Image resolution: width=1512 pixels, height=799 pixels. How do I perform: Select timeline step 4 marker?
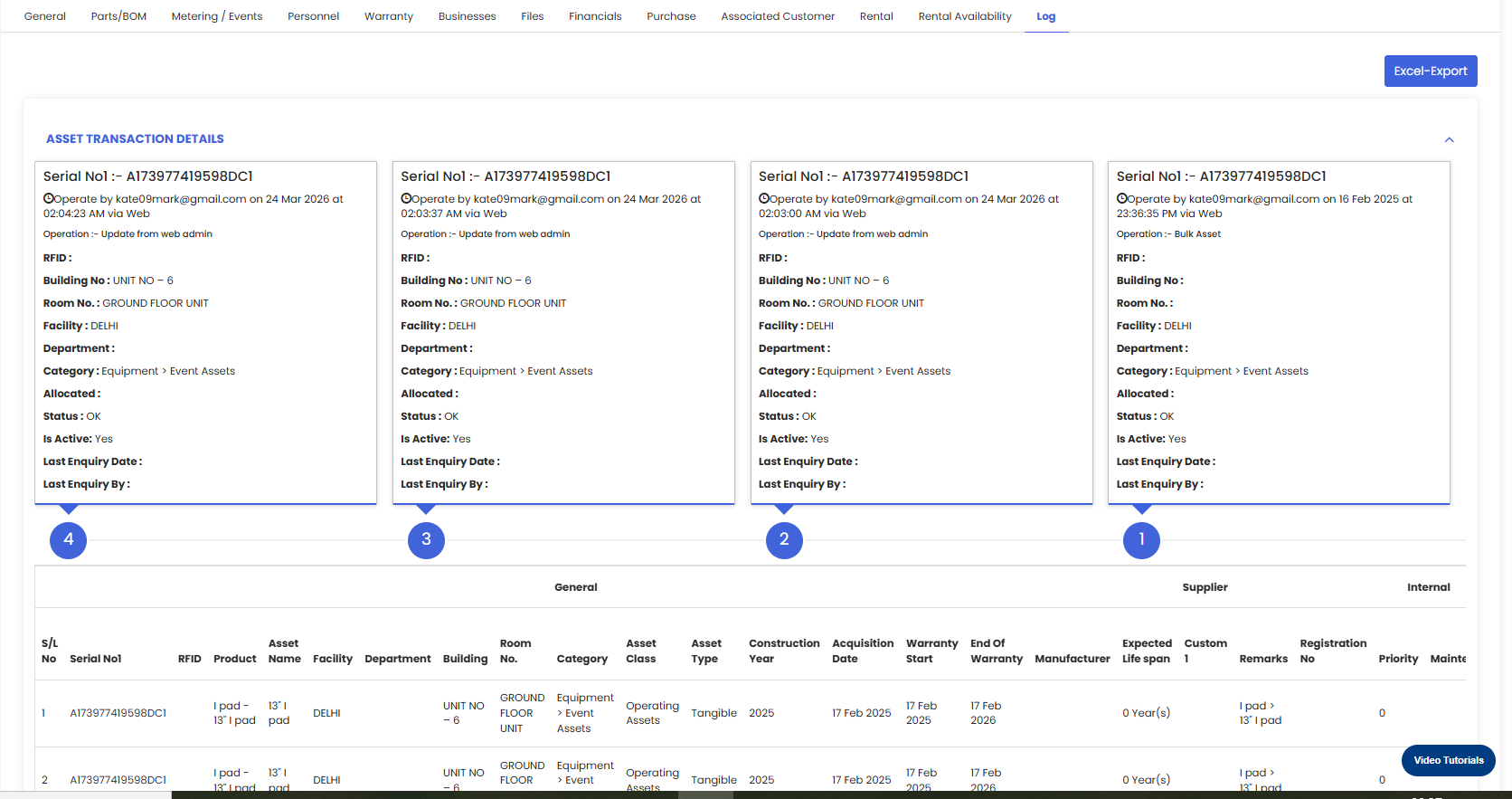69,540
